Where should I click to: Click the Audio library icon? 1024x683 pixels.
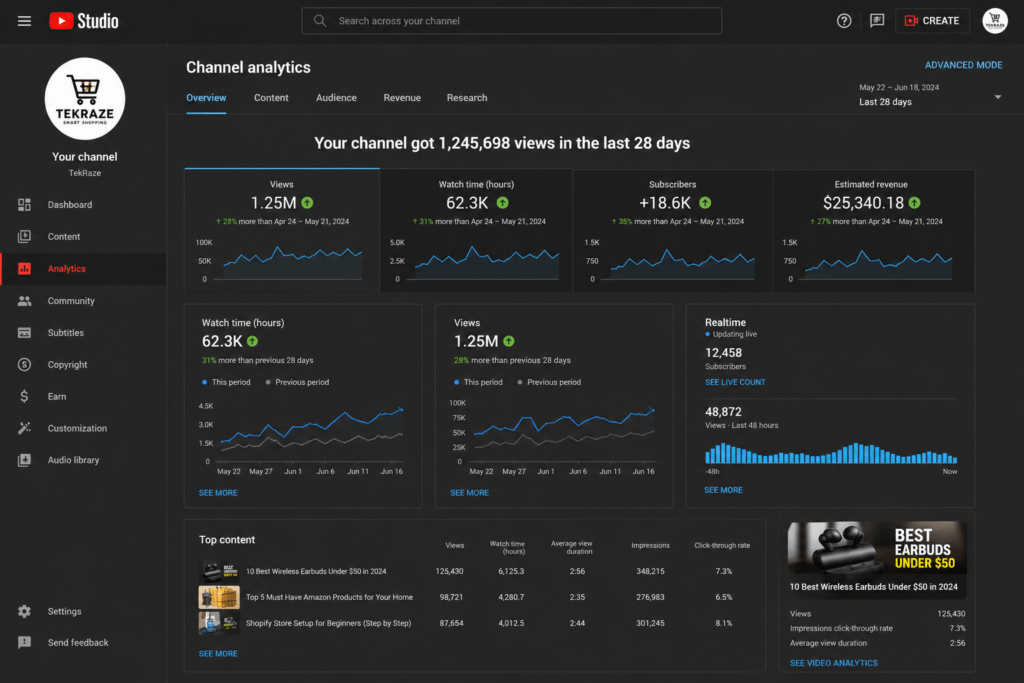(24, 460)
